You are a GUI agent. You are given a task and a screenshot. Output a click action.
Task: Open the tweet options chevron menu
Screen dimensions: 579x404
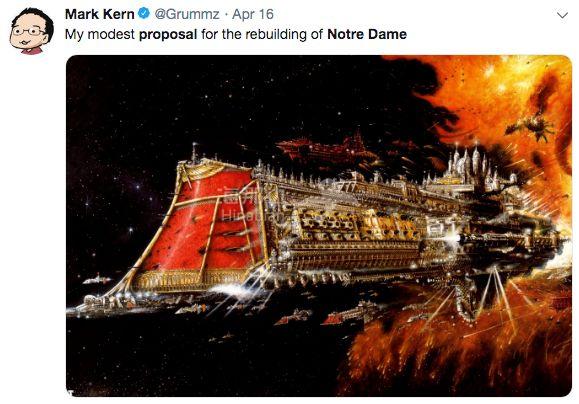tap(562, 15)
